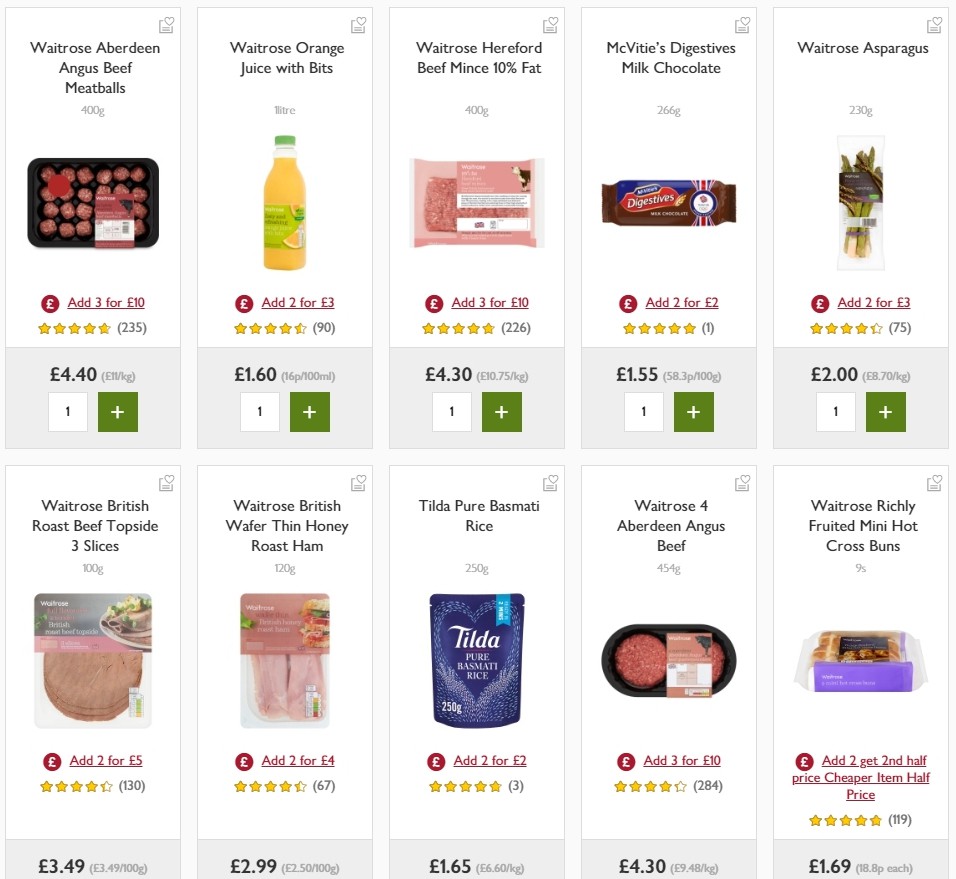Add Orange Juice with Bits using the green plus
This screenshot has height=879, width=956.
(310, 411)
